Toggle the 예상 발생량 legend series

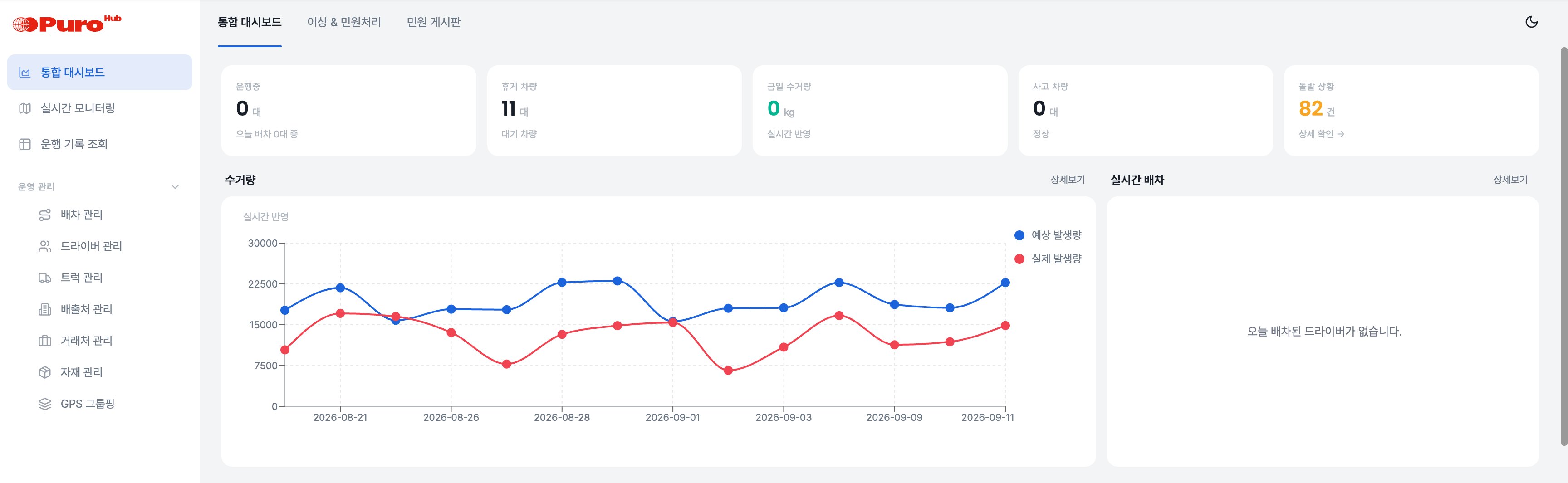(x=1048, y=235)
